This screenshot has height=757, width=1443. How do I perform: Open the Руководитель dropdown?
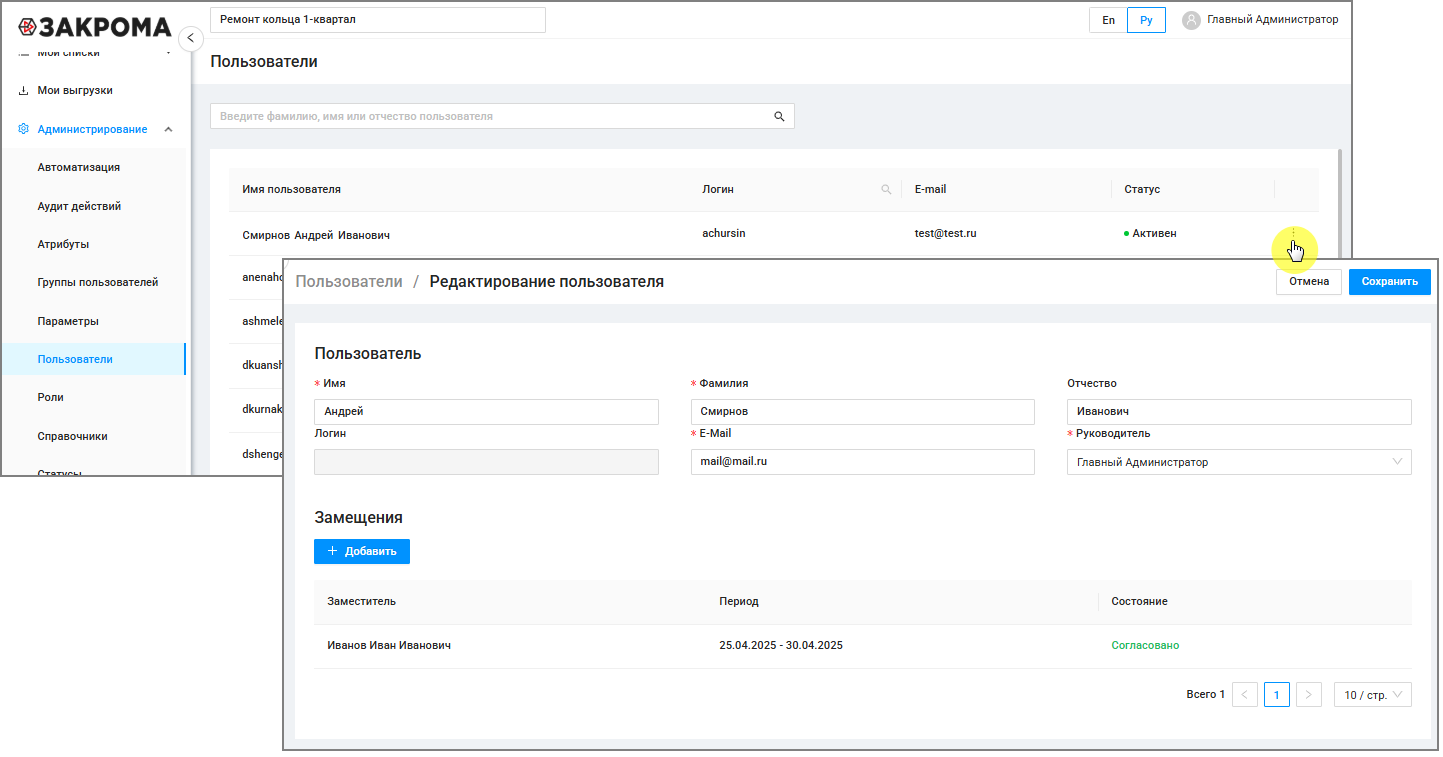tap(1239, 462)
